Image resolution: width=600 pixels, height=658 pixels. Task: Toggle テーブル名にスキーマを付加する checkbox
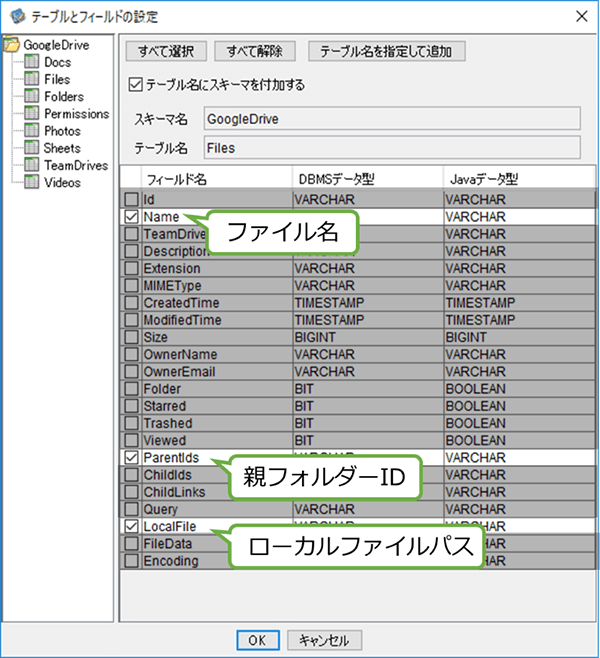(x=135, y=85)
